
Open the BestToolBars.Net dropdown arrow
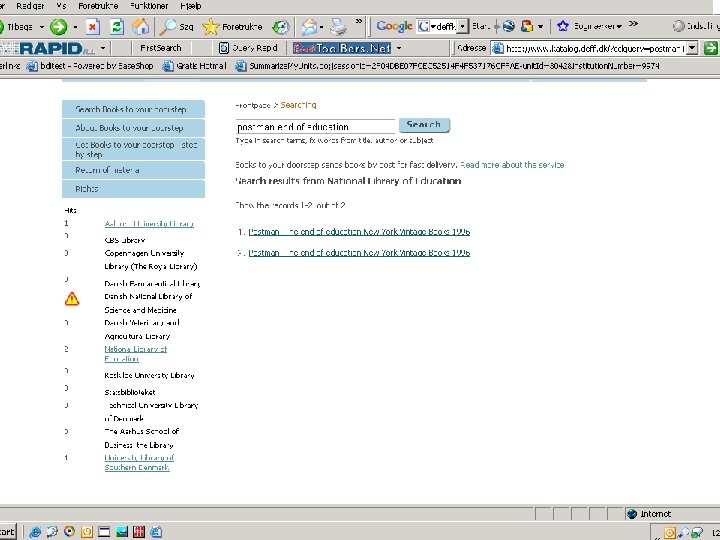[399, 48]
